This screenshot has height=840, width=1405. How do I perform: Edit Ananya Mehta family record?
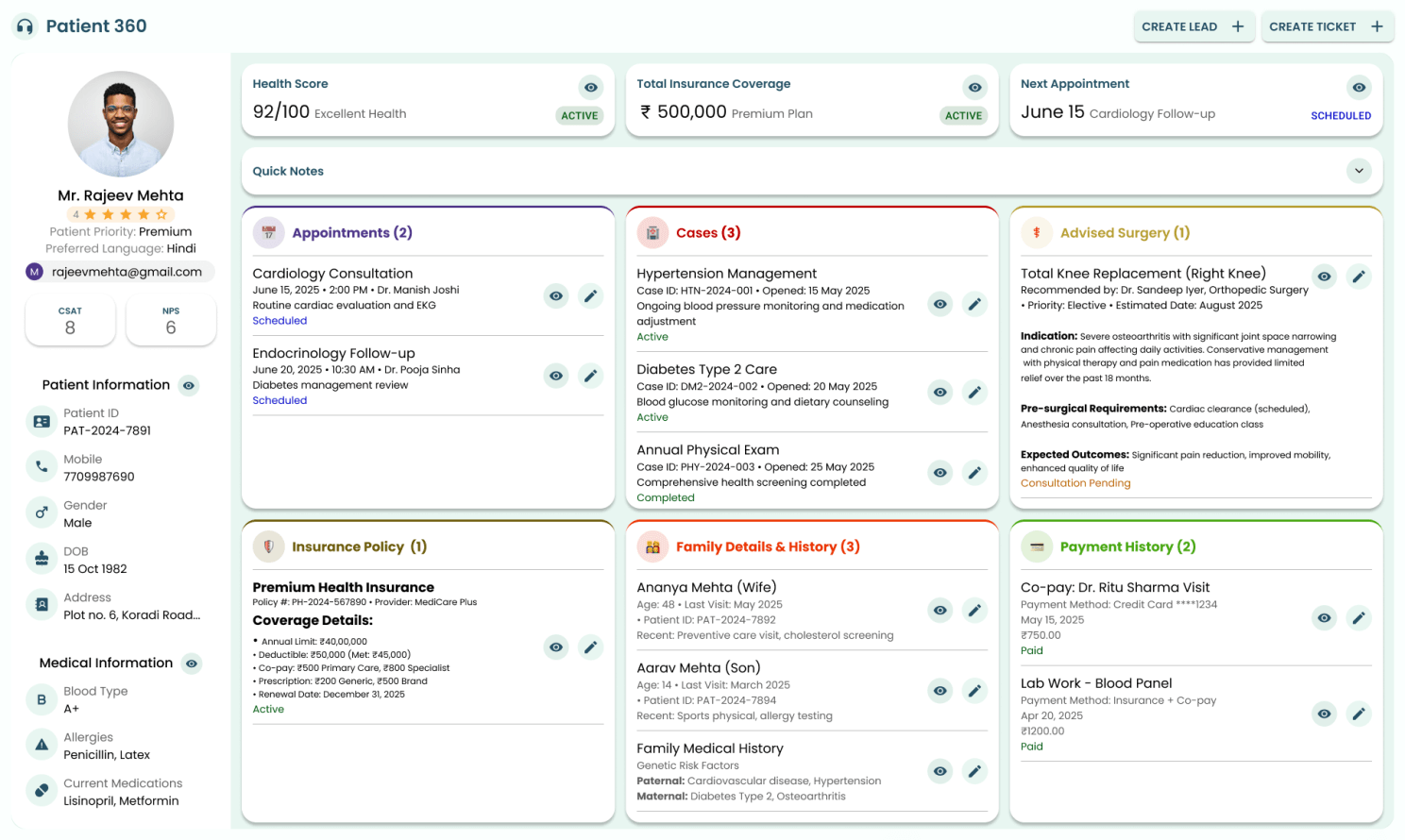tap(974, 611)
